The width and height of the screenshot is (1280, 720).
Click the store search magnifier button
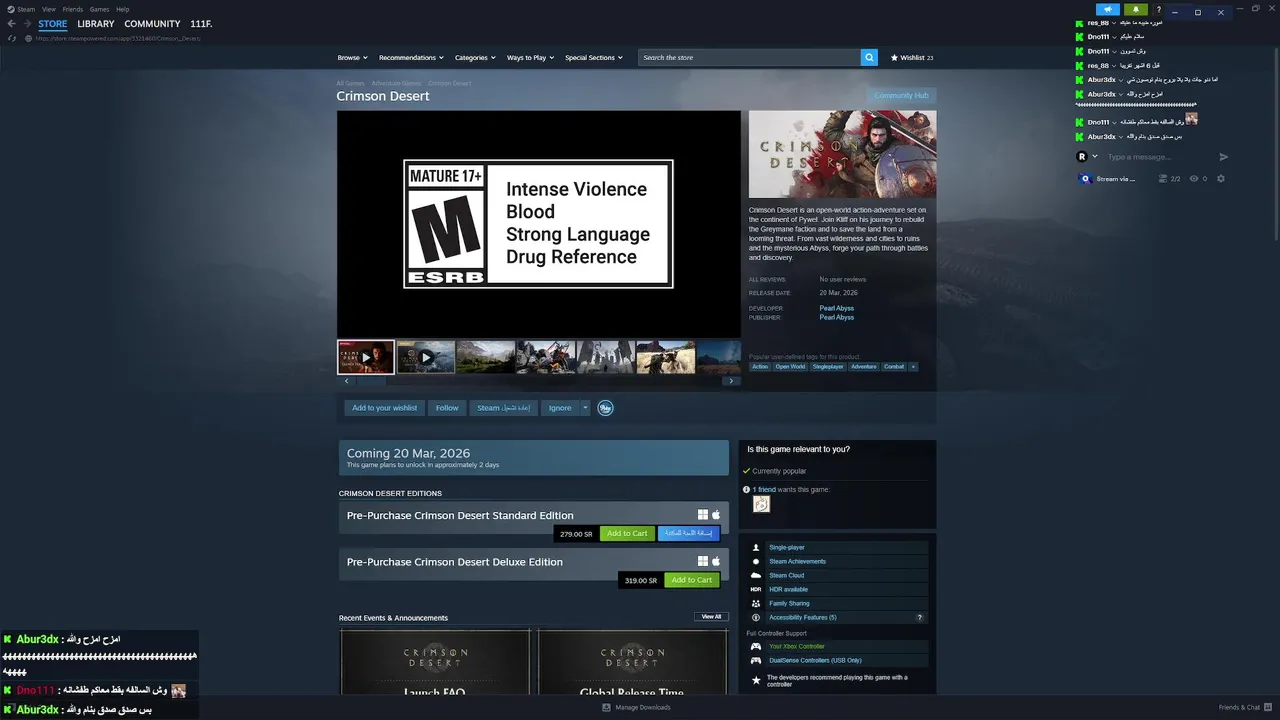[869, 58]
